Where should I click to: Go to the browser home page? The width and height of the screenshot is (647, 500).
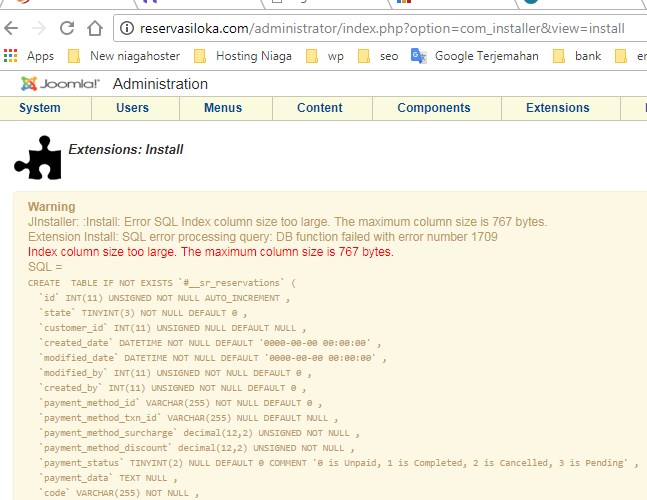pyautogui.click(x=94, y=28)
